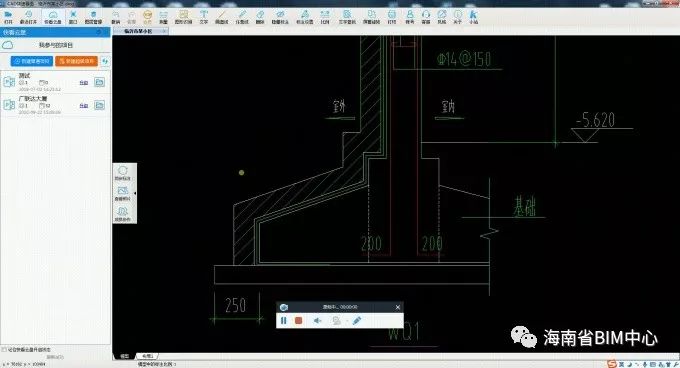680x368 pixels.
Task: Open the 文字查找 text search tool
Action: (x=347, y=17)
